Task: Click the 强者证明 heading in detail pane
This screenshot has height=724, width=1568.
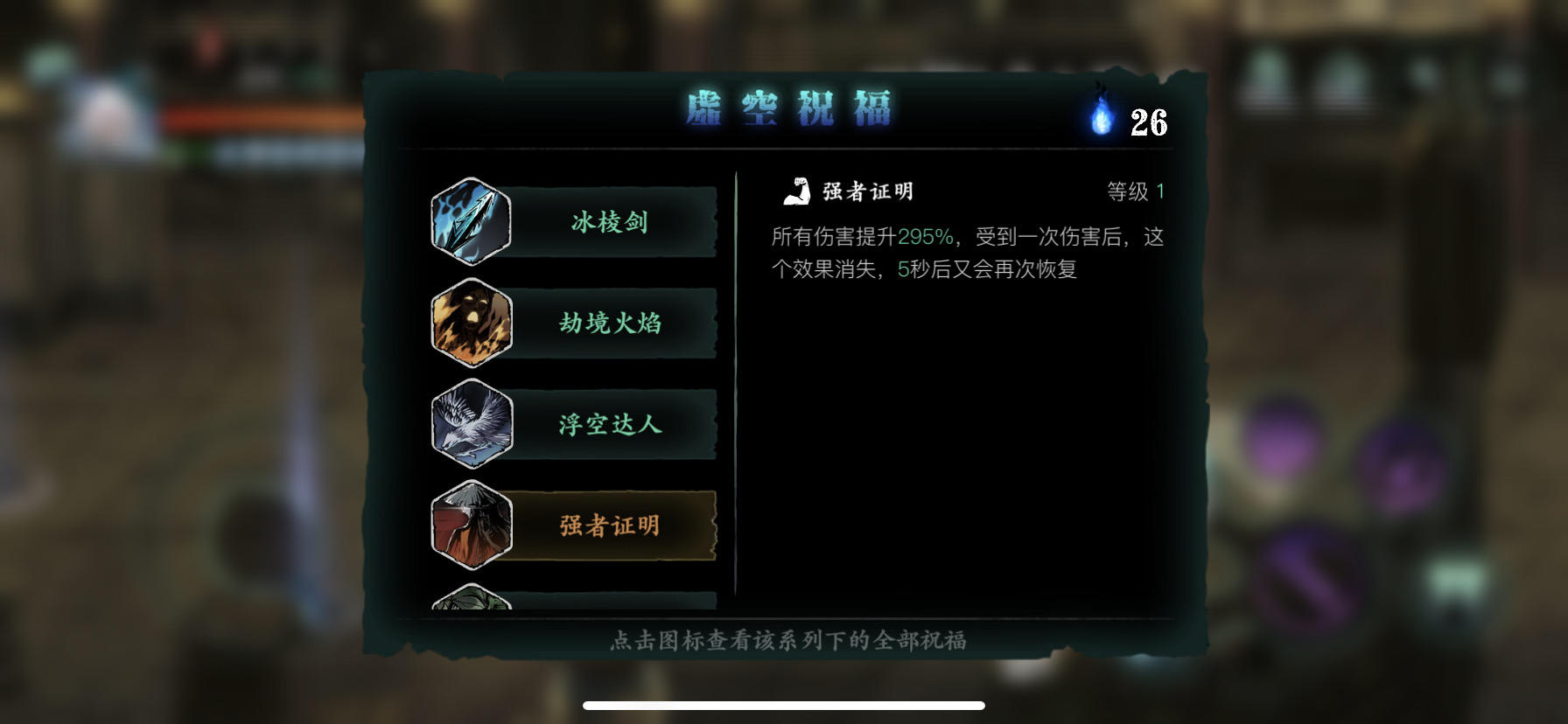Action: pyautogui.click(x=868, y=191)
